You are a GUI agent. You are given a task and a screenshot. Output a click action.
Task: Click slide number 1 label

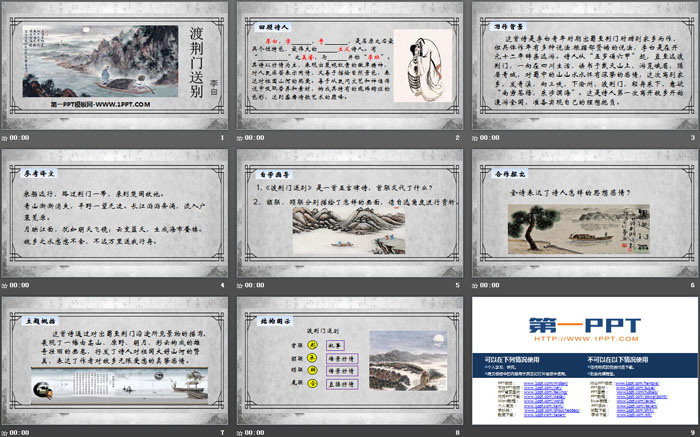pos(222,138)
